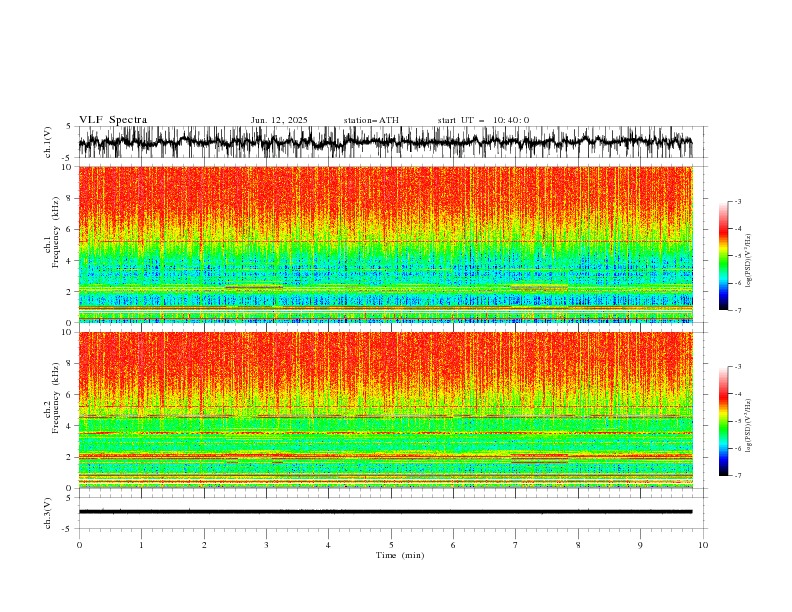Click the 'ch.3(V)' waveform axis label

tap(48, 513)
